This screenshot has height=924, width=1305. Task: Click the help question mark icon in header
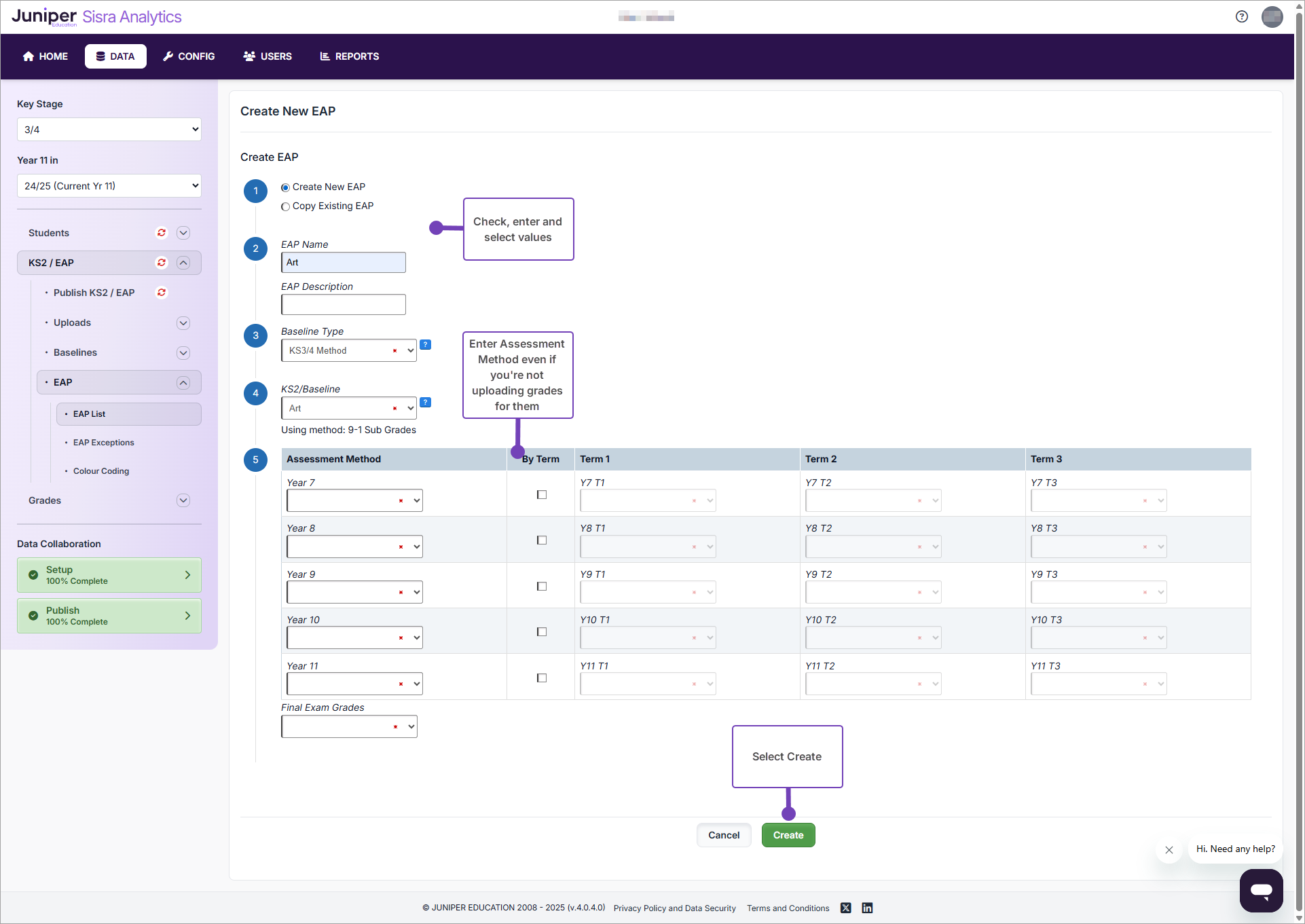1241,17
